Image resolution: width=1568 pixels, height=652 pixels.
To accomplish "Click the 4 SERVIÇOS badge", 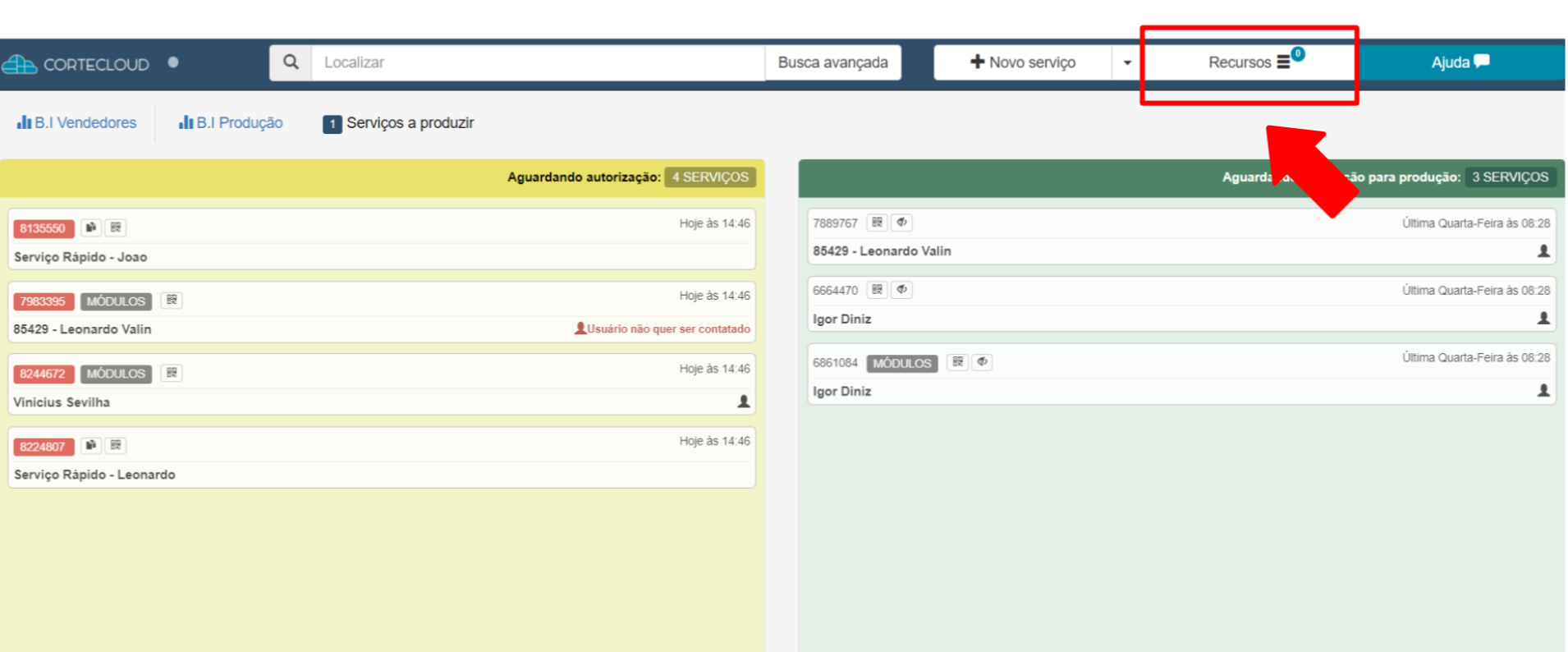I will tap(710, 177).
